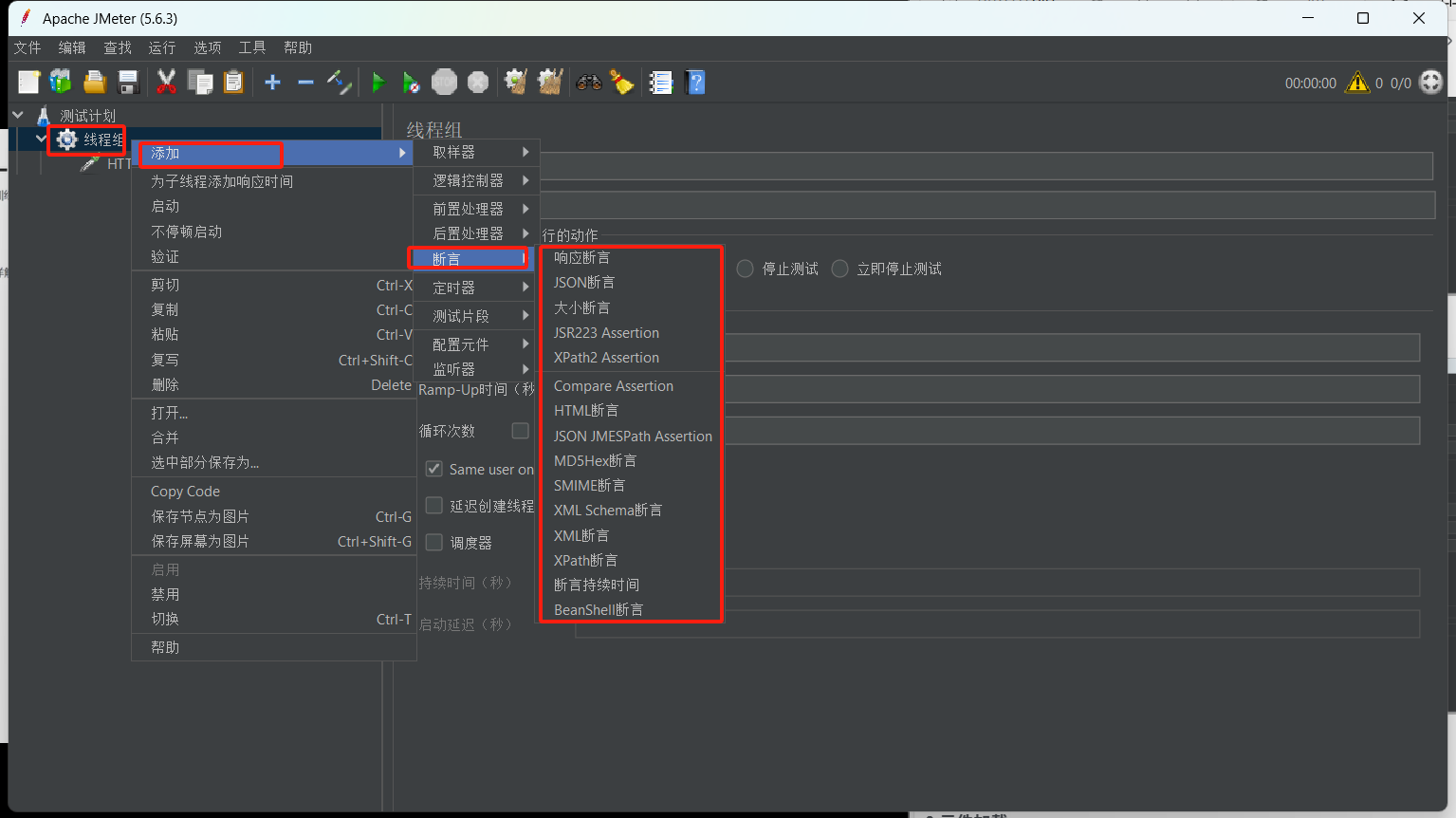Select the 停止测试 radio button
This screenshot has height=818, width=1456.
tap(745, 269)
